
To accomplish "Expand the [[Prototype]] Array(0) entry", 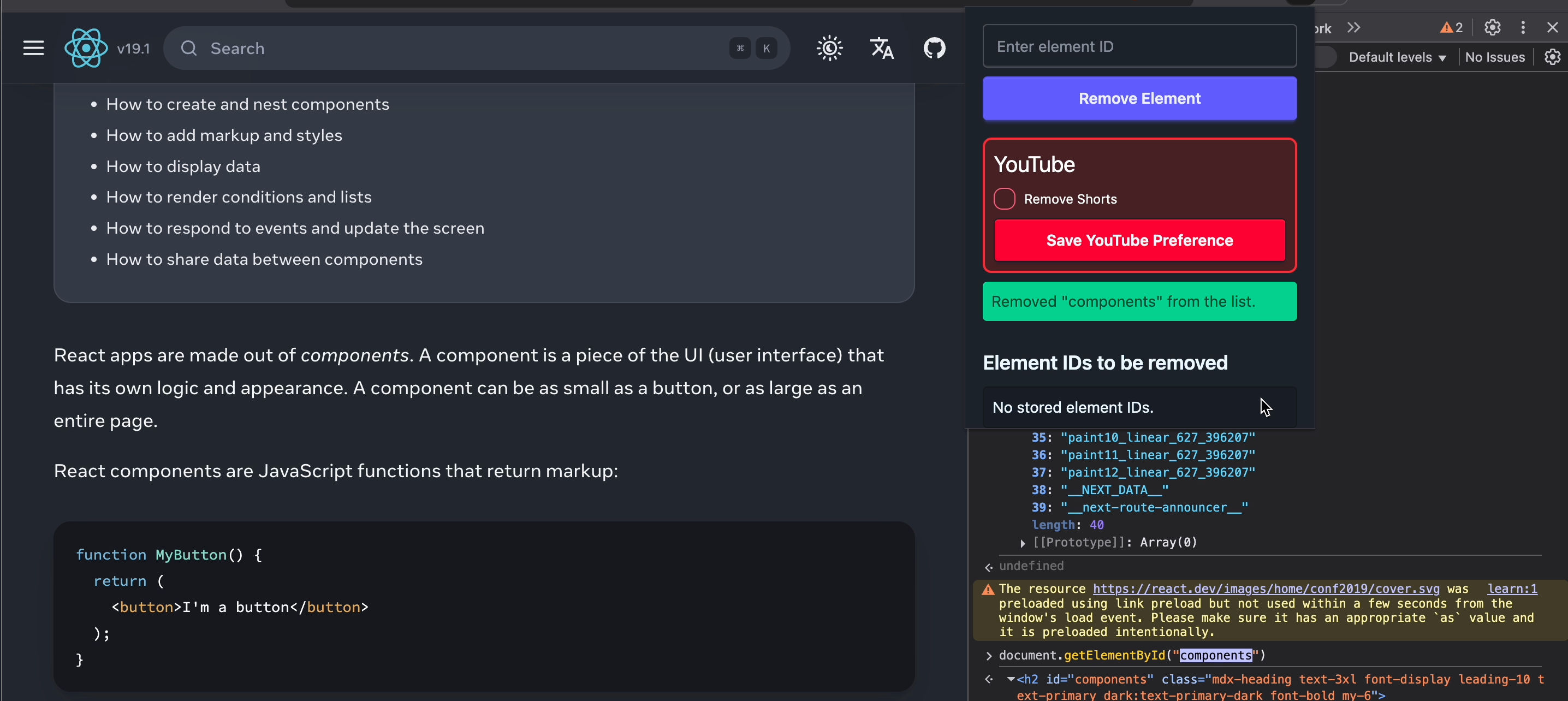I will tap(1023, 543).
